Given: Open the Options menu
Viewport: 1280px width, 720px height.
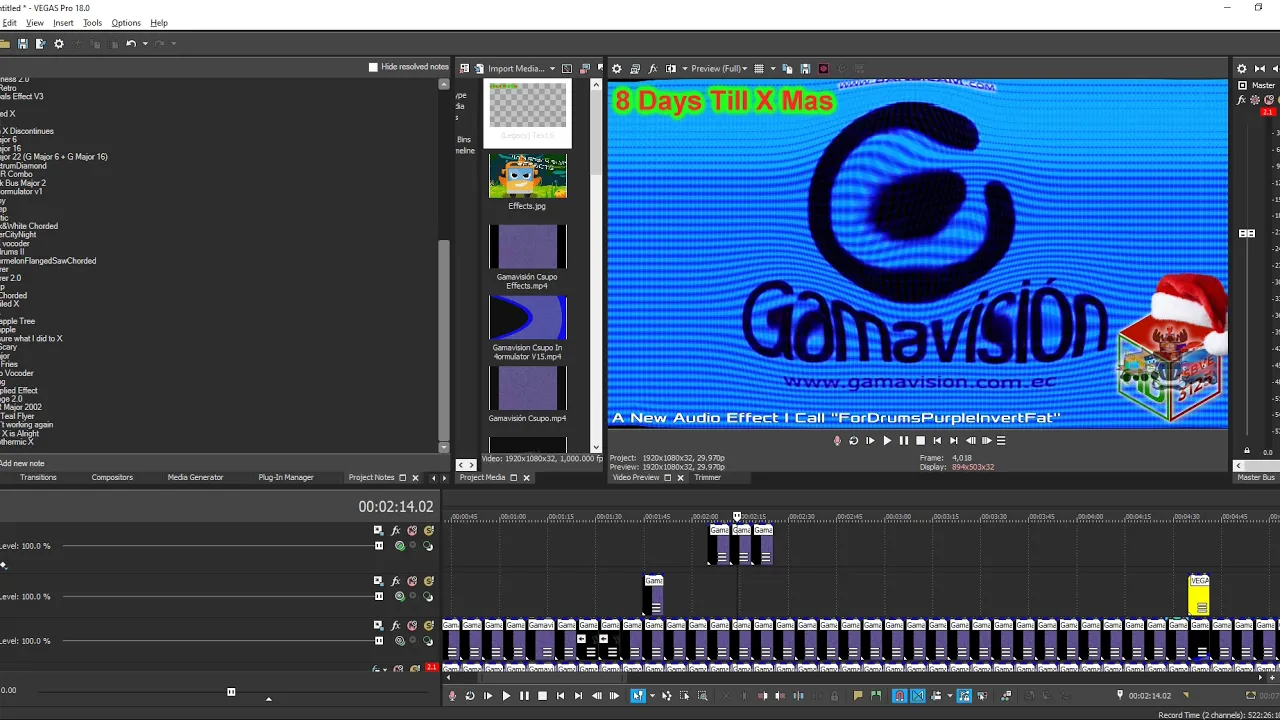Looking at the screenshot, I should (126, 23).
